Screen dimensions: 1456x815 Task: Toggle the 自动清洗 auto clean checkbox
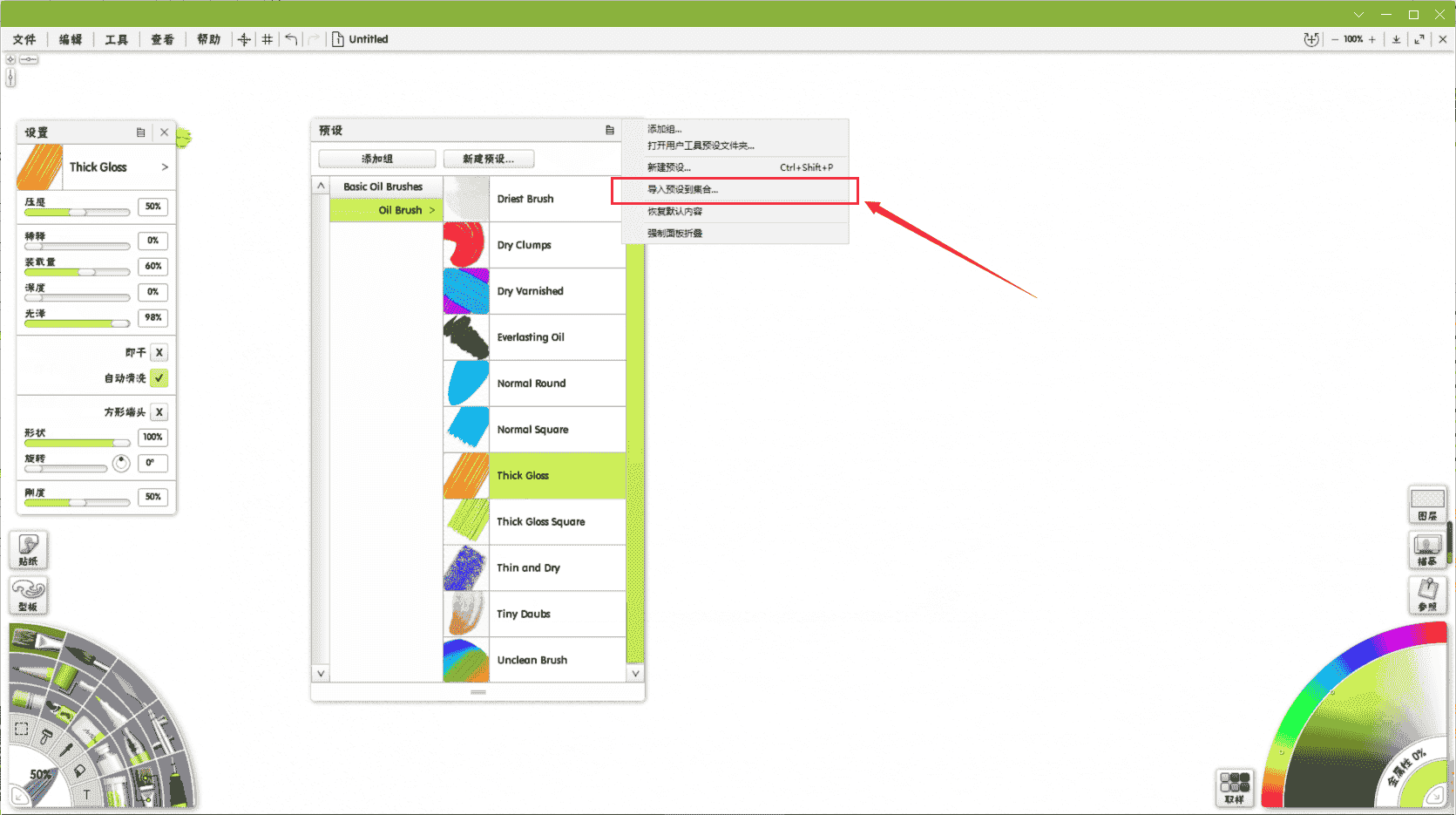coord(159,378)
